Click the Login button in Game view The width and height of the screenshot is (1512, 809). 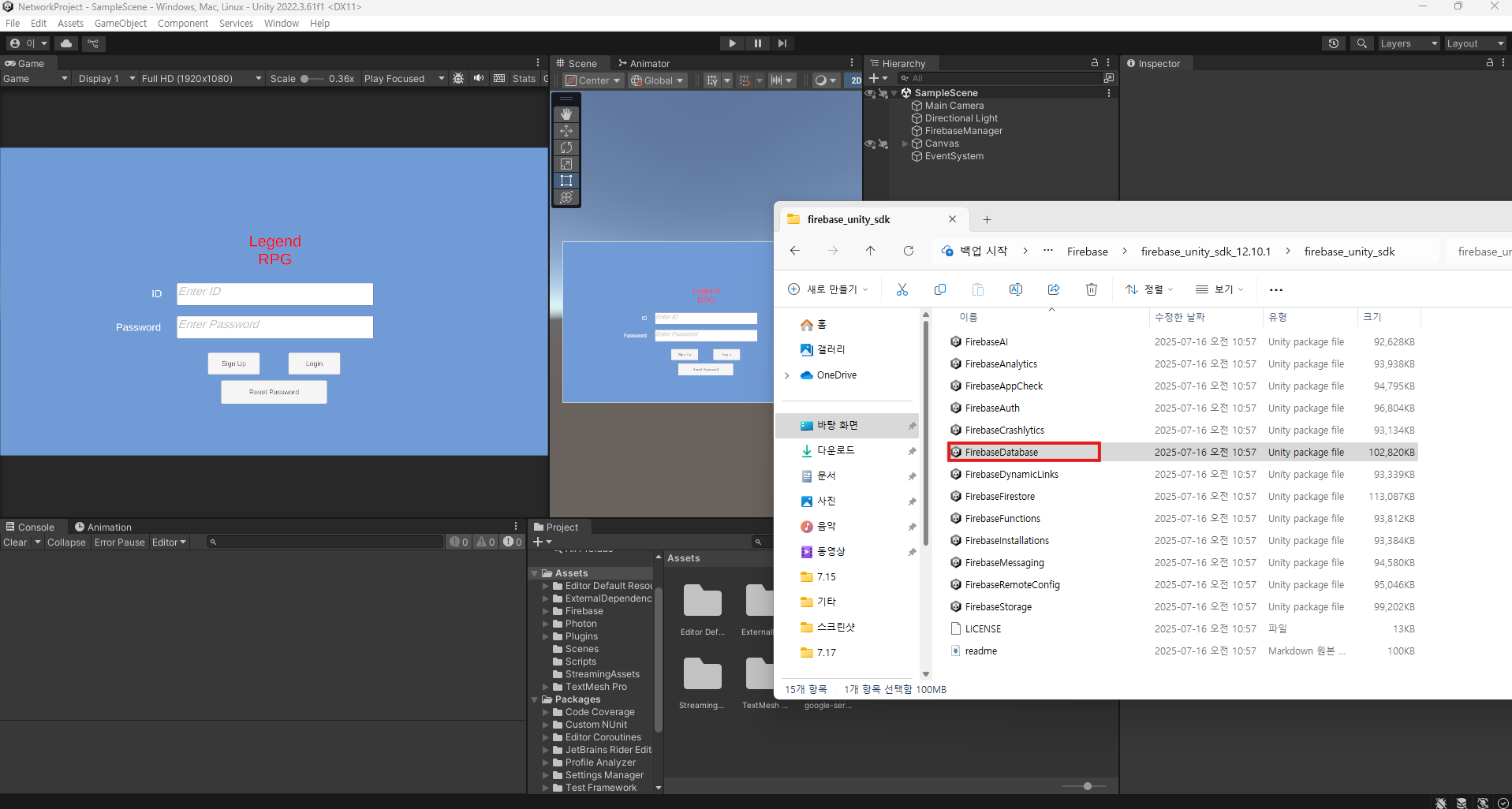click(x=314, y=363)
